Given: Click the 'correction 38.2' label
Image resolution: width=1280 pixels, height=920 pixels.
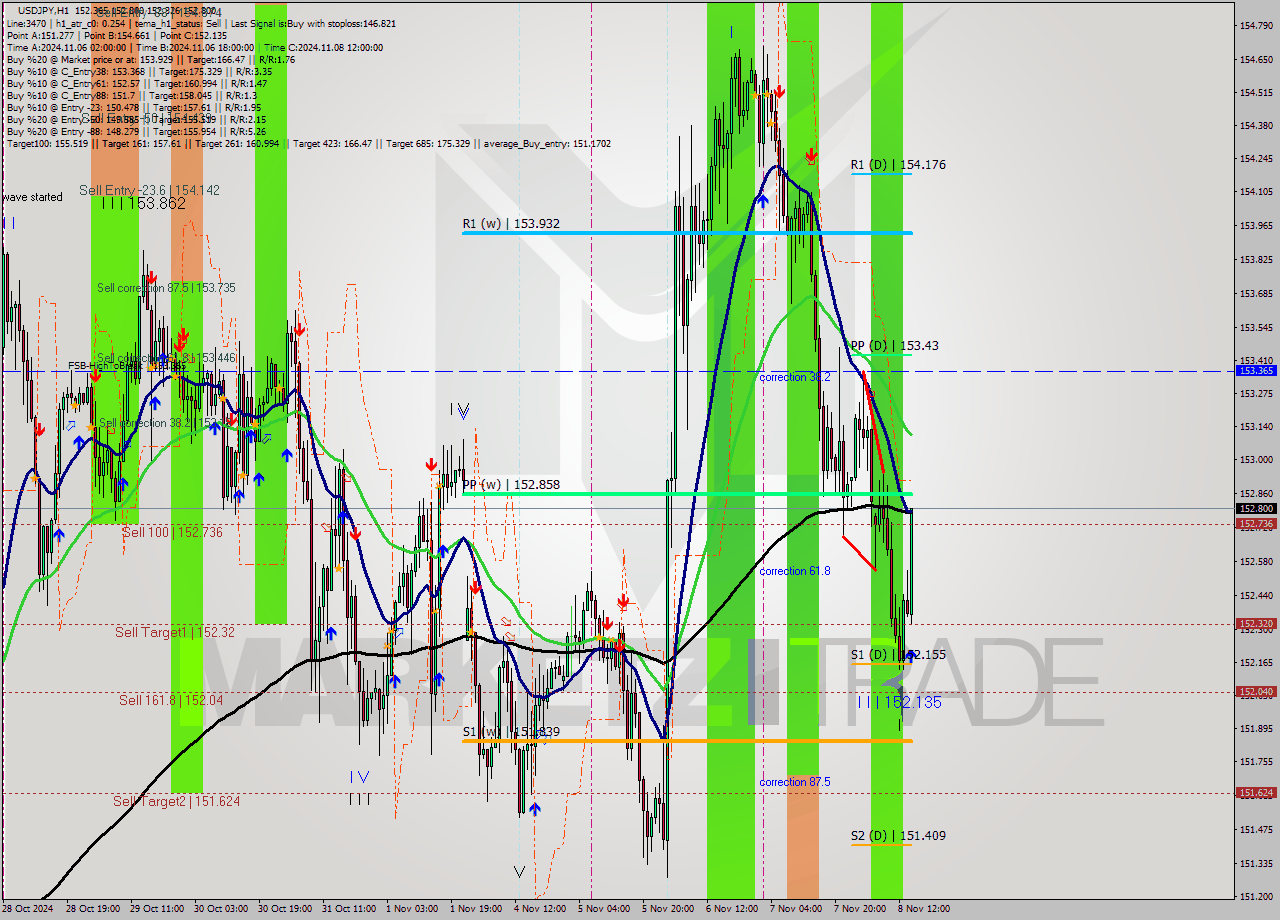Looking at the screenshot, I should [x=794, y=377].
